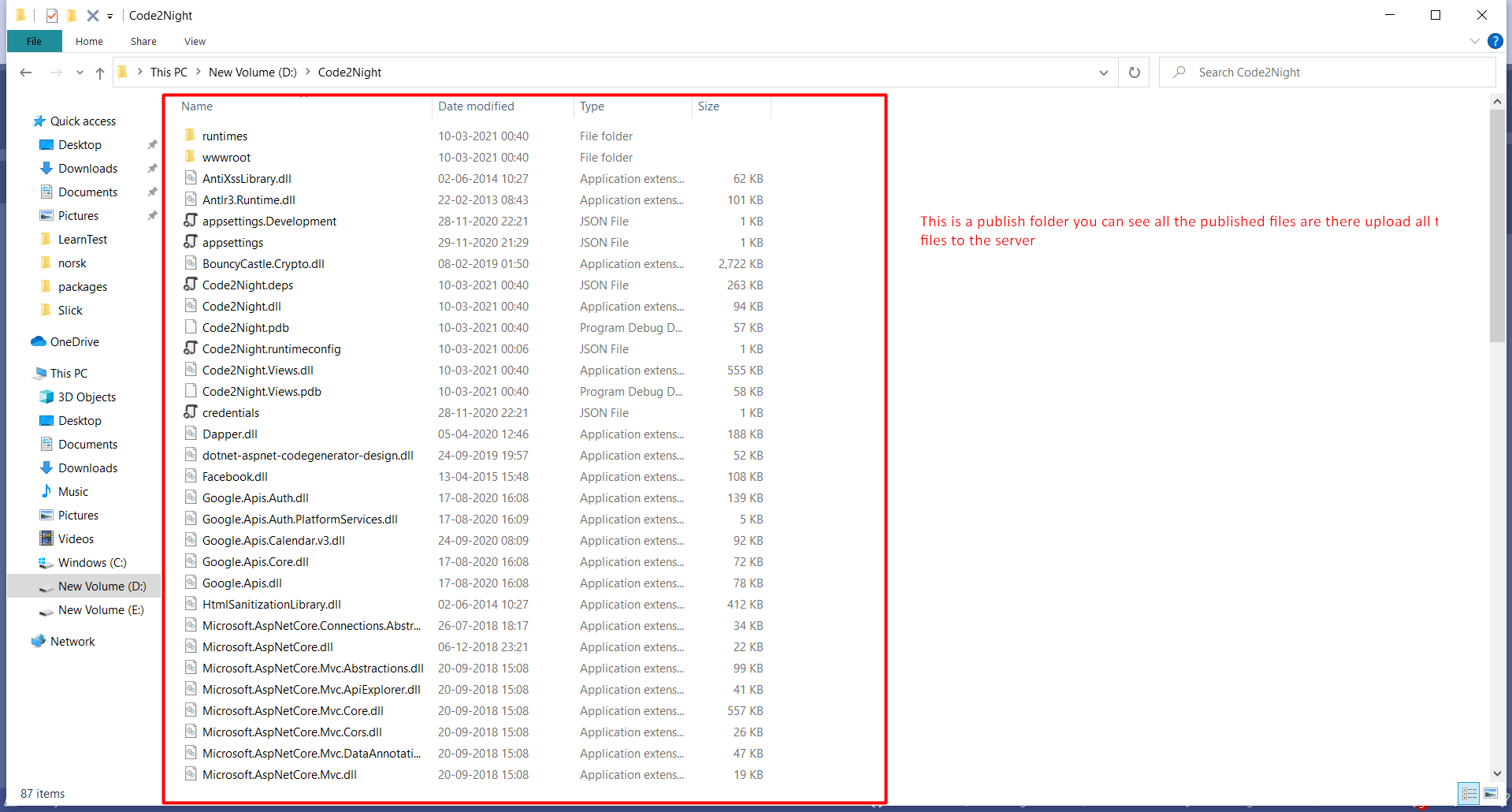
Task: Open Quick Access Toolbar customize dropdown
Action: click(110, 16)
